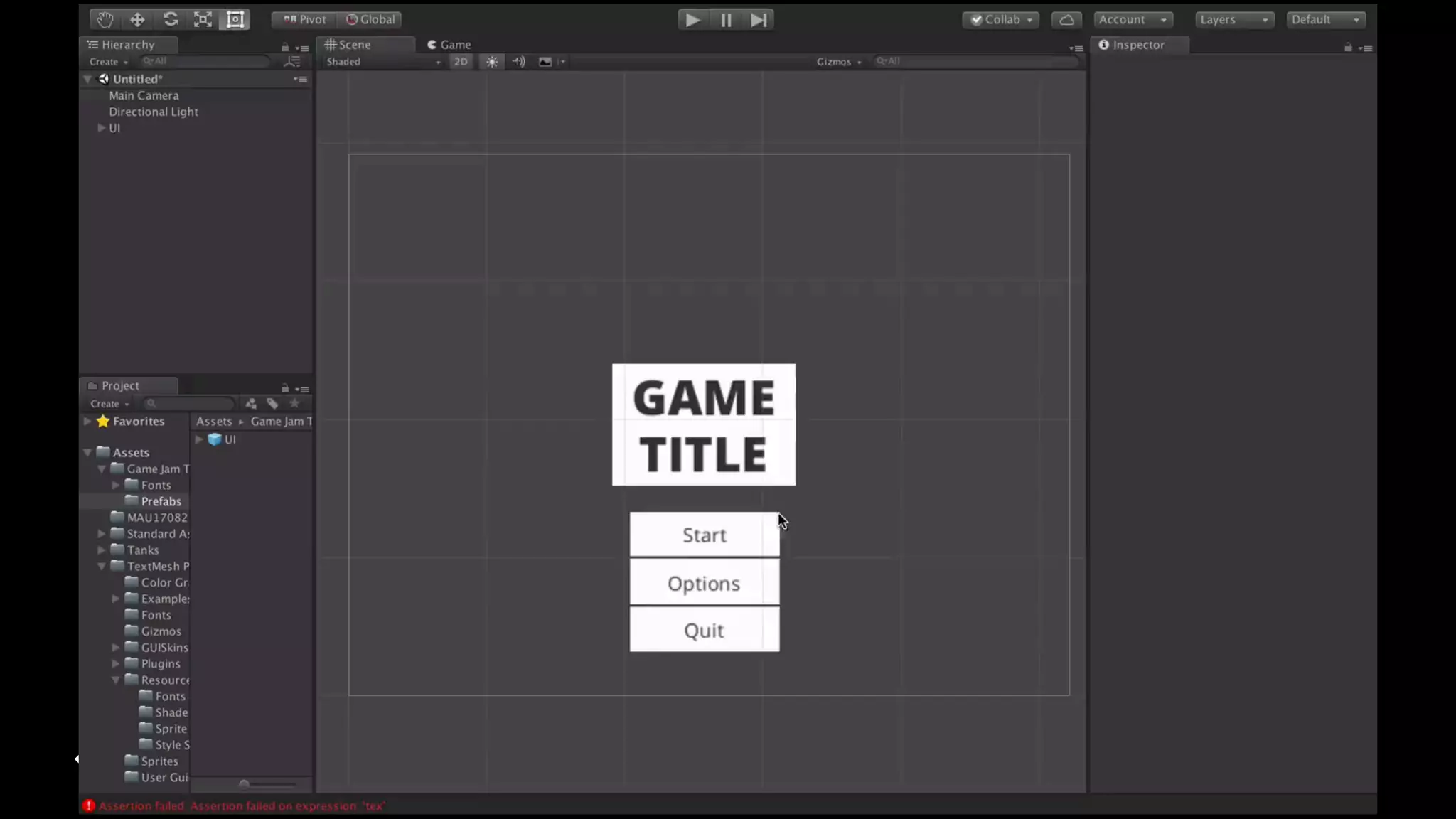Toggle scene lighting sun icon

492,62
